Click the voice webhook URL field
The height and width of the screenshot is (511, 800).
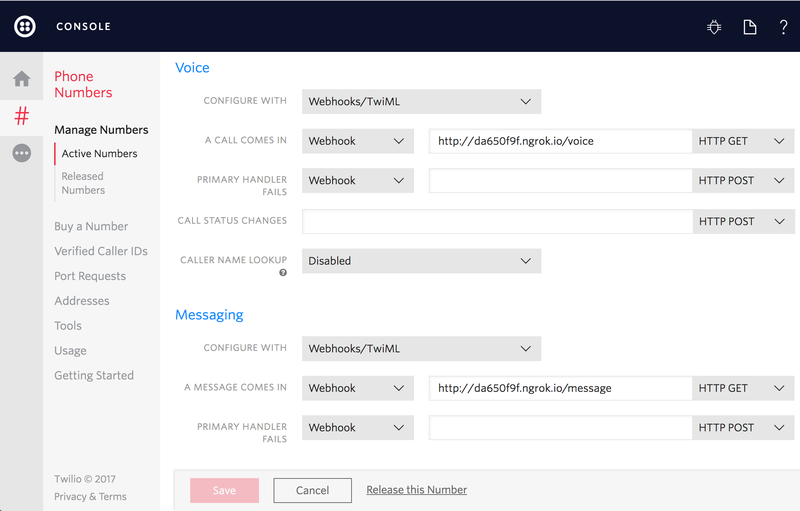[x=560, y=141]
